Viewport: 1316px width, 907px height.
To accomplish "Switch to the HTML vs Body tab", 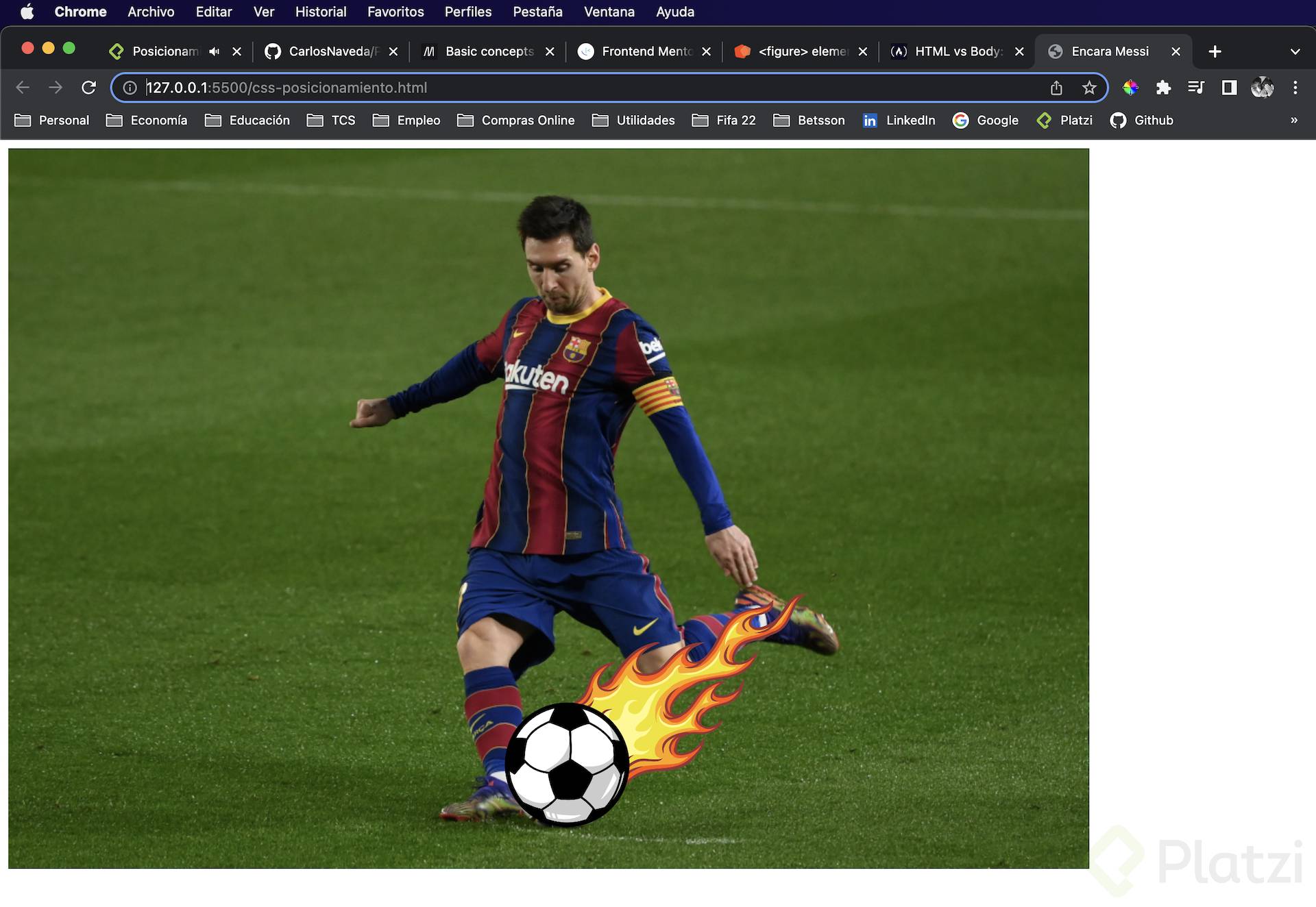I will click(958, 51).
